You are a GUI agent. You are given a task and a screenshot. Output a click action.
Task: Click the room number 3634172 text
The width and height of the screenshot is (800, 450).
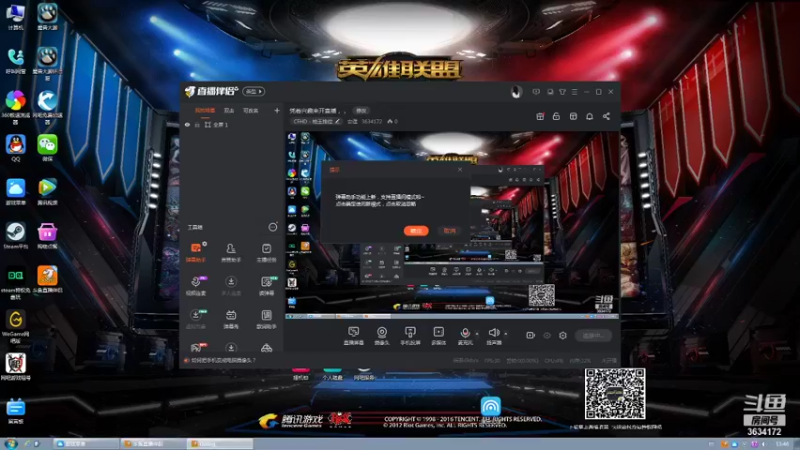tap(372, 121)
